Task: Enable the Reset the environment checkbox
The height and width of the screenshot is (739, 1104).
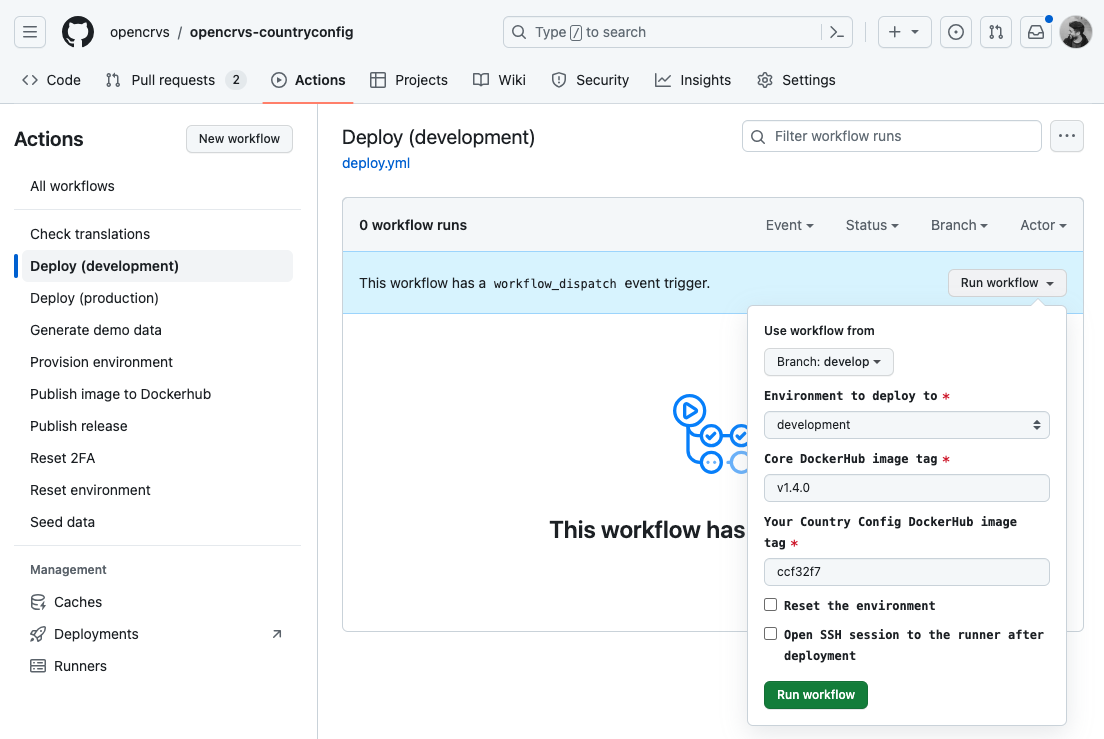Action: pos(771,605)
